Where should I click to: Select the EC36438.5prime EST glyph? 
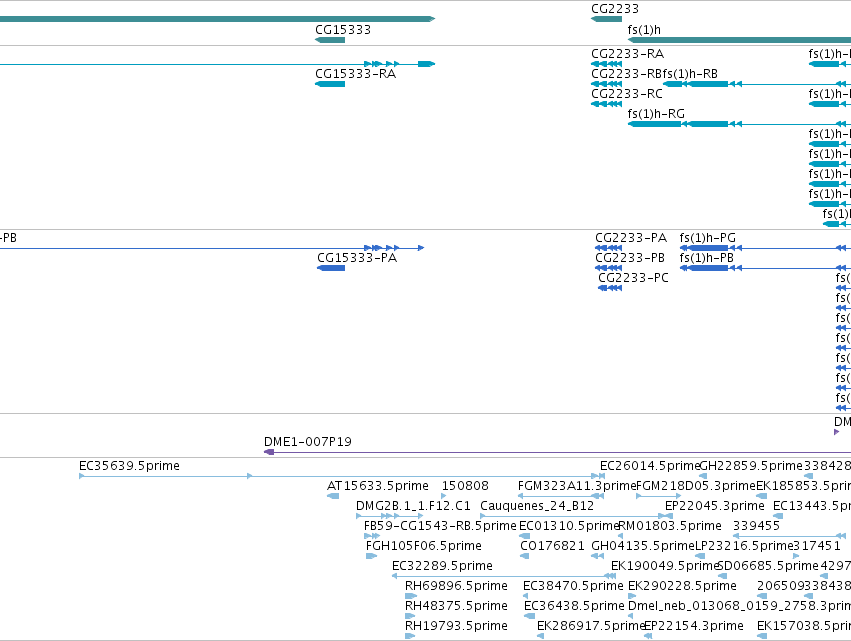tap(529, 616)
